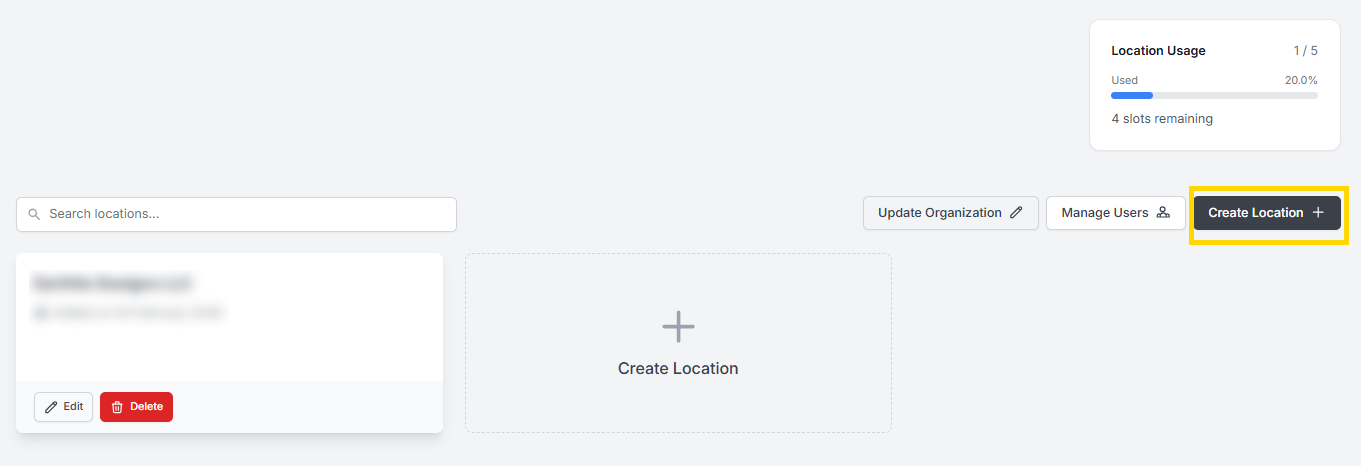Delete the existing location
This screenshot has width=1361, height=466.
(x=137, y=407)
